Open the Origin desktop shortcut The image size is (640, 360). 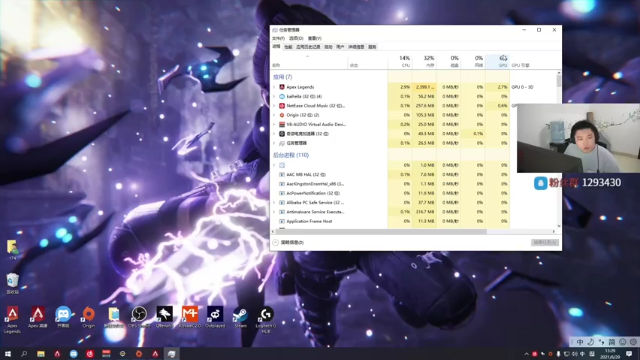[89, 317]
